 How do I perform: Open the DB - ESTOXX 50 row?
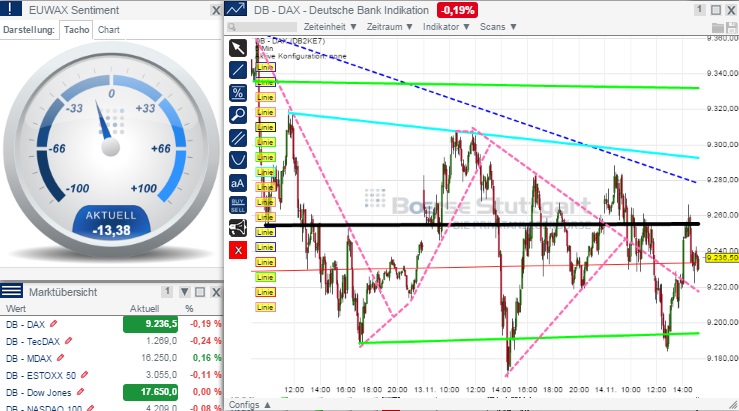(x=111, y=375)
